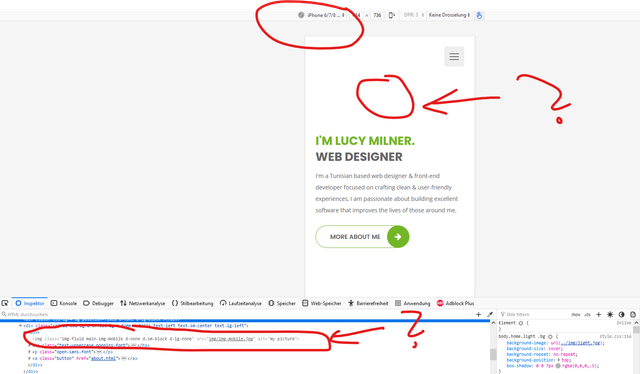This screenshot has width=640, height=374.
Task: Open the Anwendung tab
Action: [413, 303]
